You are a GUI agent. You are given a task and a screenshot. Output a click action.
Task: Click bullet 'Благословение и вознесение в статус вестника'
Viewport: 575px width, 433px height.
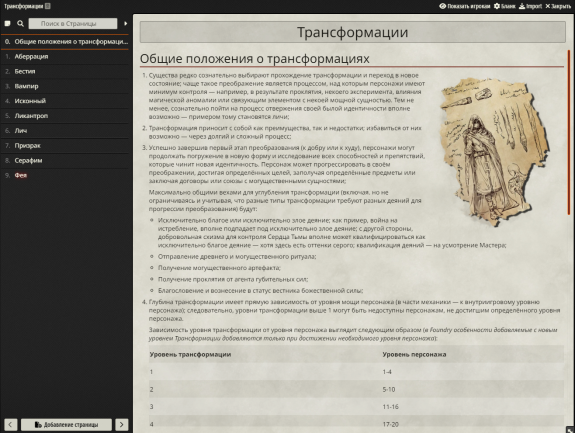(260, 291)
